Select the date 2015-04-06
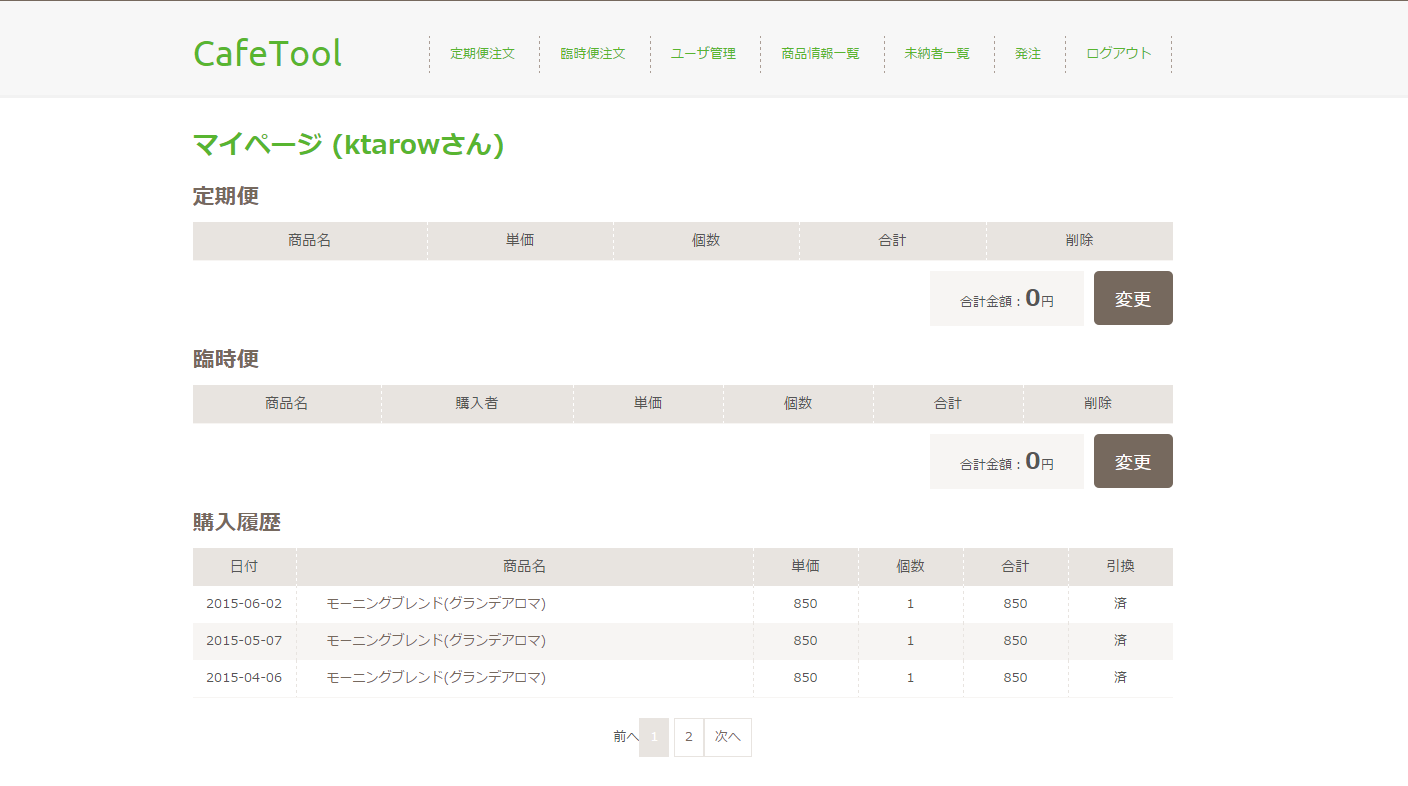Viewport: 1408px width, 786px height. [244, 678]
